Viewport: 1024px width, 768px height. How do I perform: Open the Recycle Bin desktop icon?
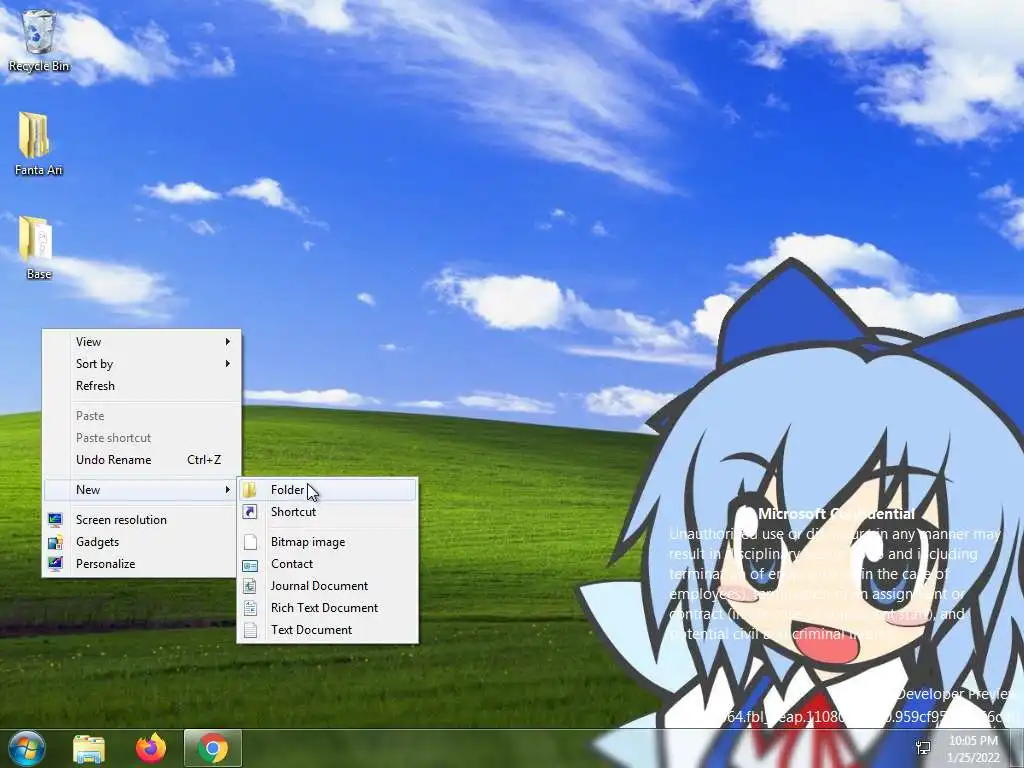[x=39, y=40]
